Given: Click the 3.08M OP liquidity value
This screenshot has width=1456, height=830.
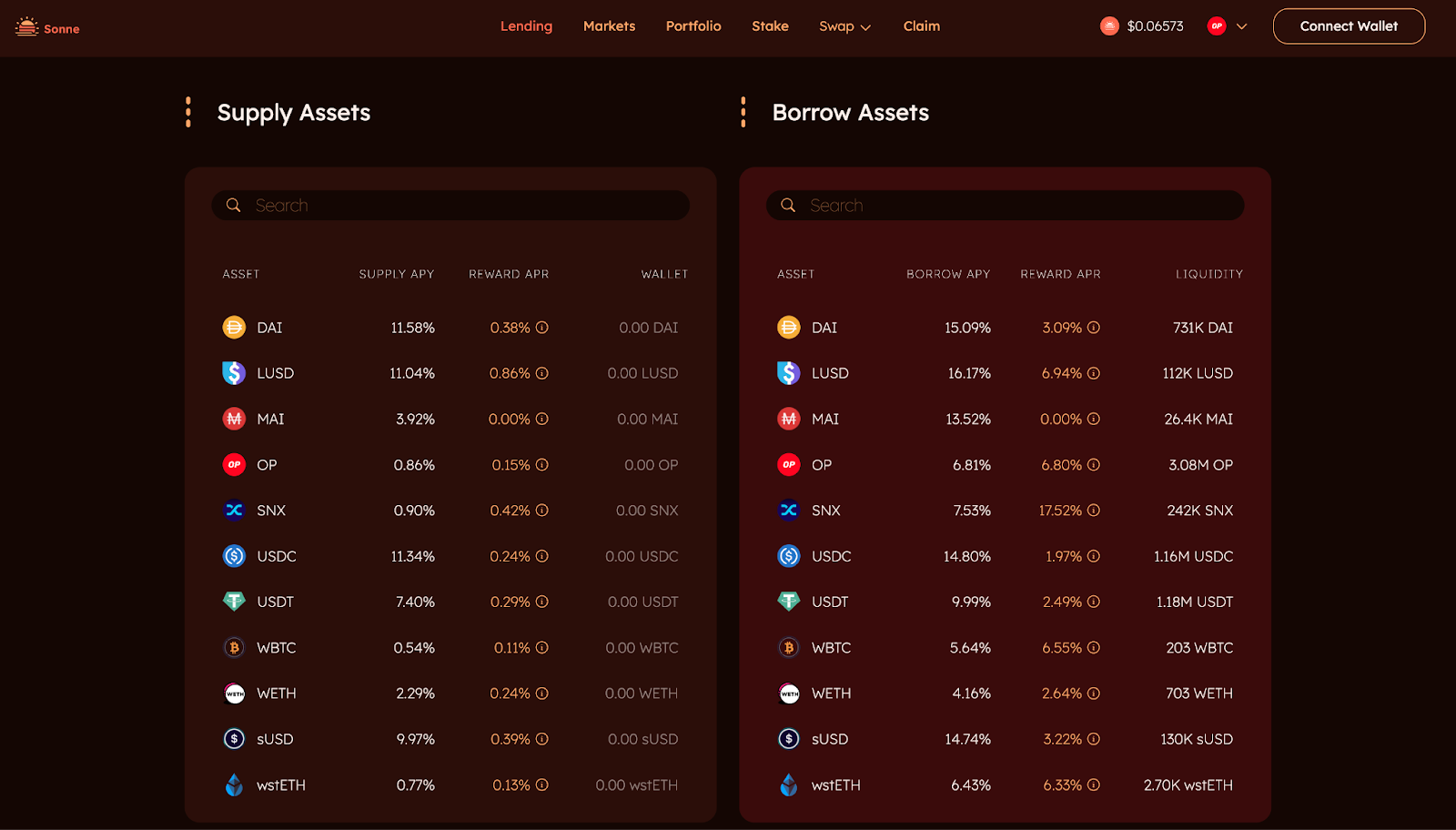Looking at the screenshot, I should (1201, 465).
